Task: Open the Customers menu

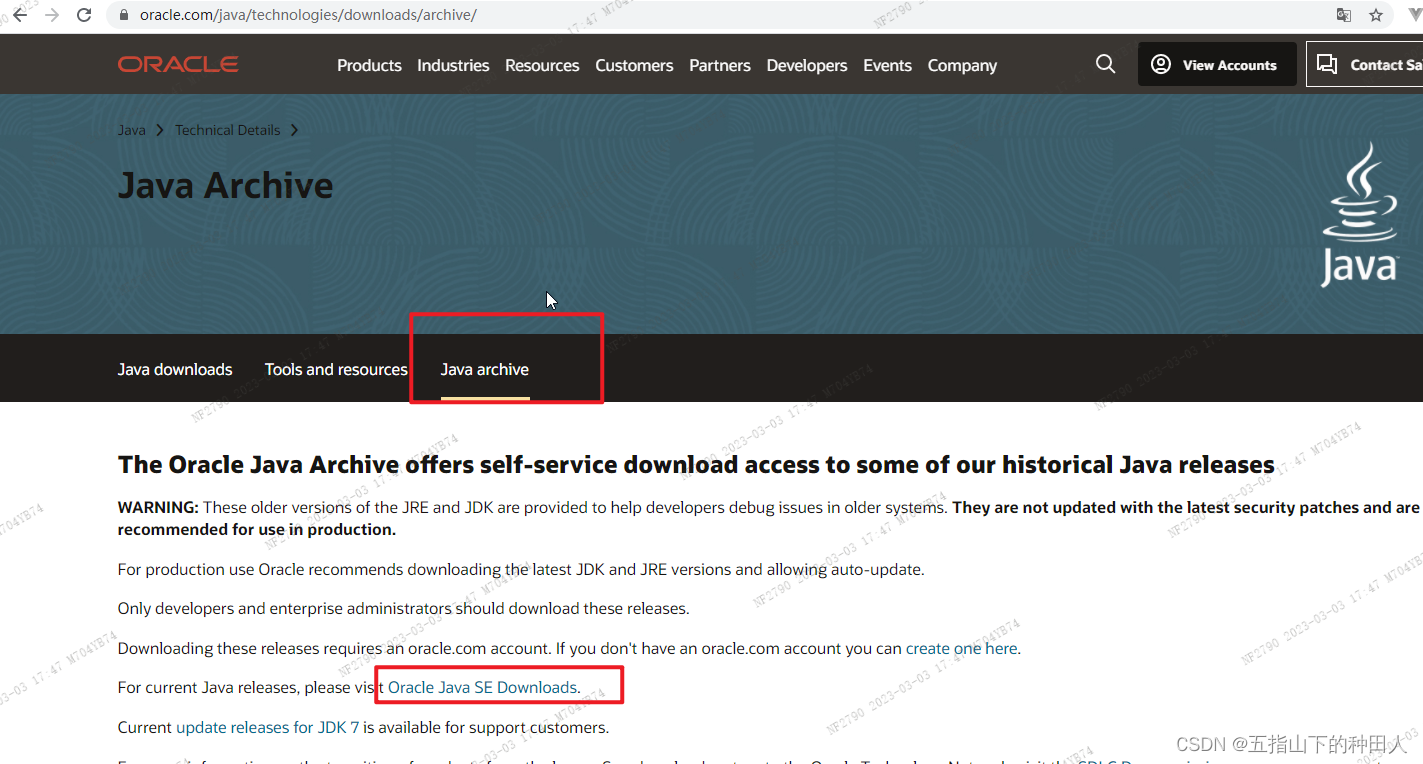Action: click(x=634, y=65)
